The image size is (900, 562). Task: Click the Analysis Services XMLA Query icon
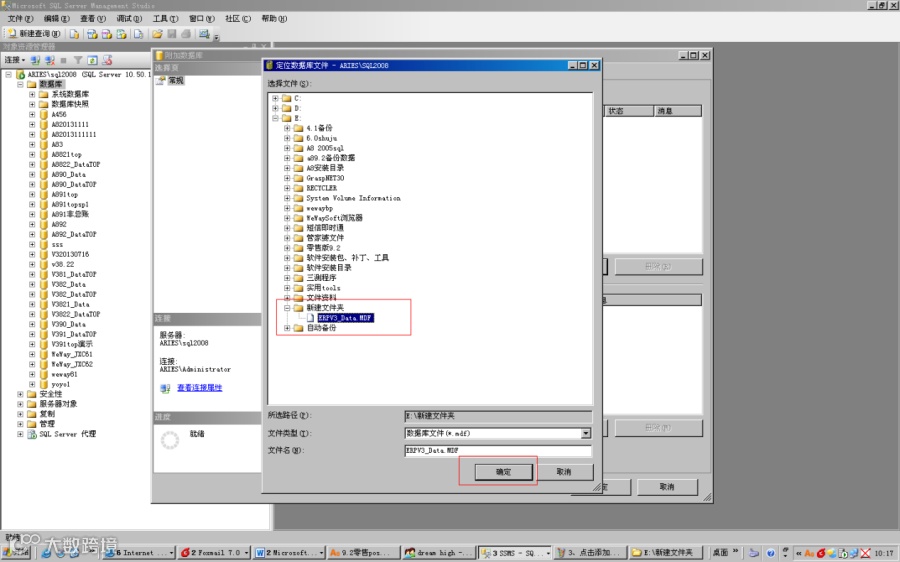121,34
